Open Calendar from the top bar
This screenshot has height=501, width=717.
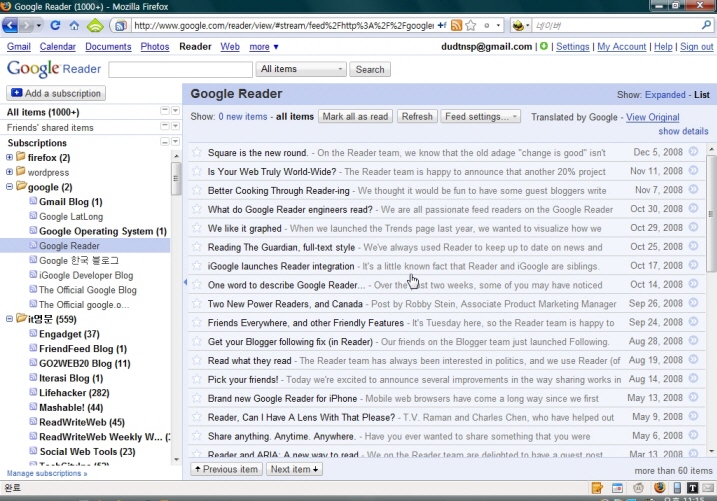(58, 47)
